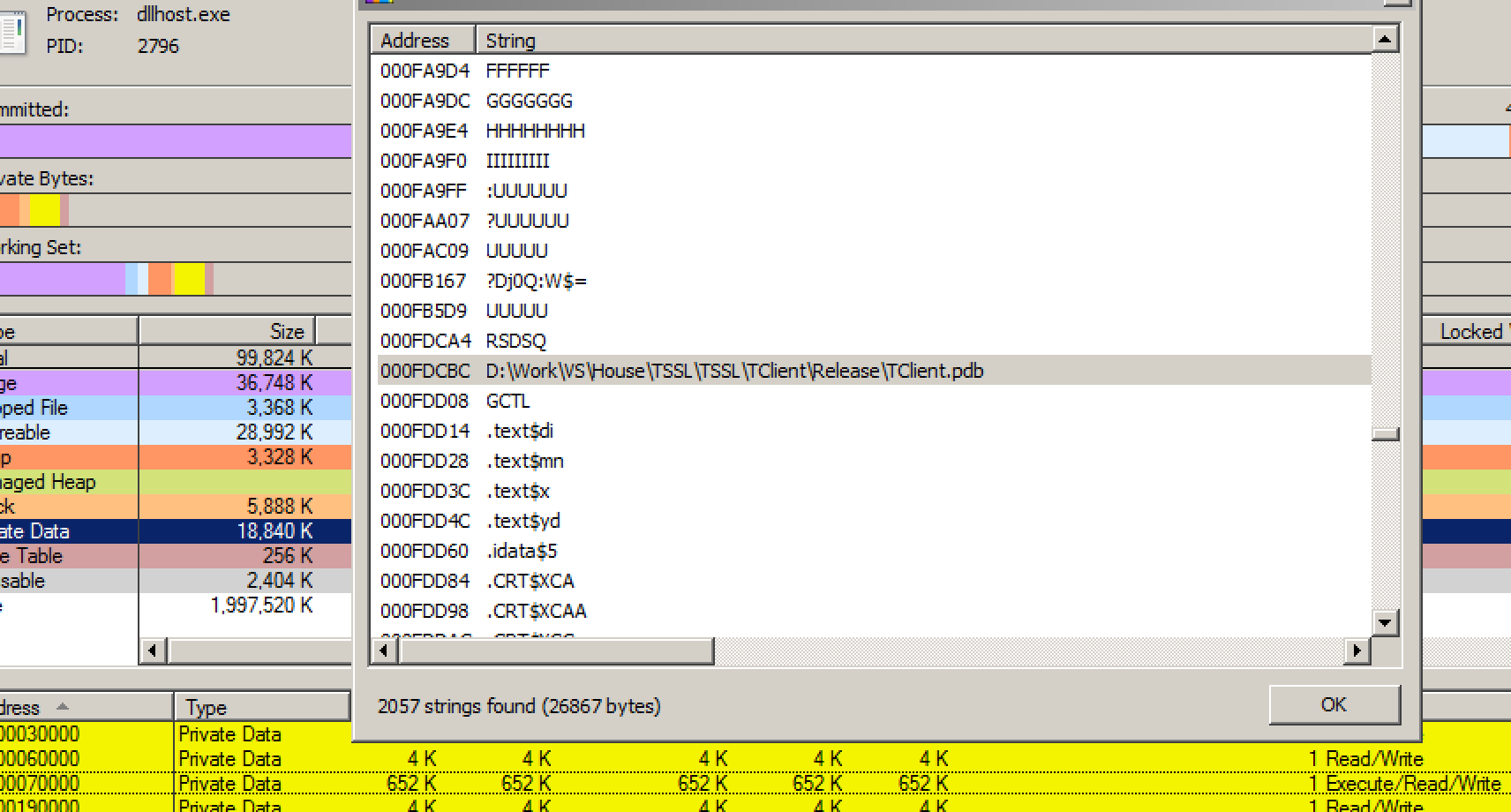This screenshot has height=812, width=1511.
Task: Click the Type column header in details list
Action: point(262,707)
